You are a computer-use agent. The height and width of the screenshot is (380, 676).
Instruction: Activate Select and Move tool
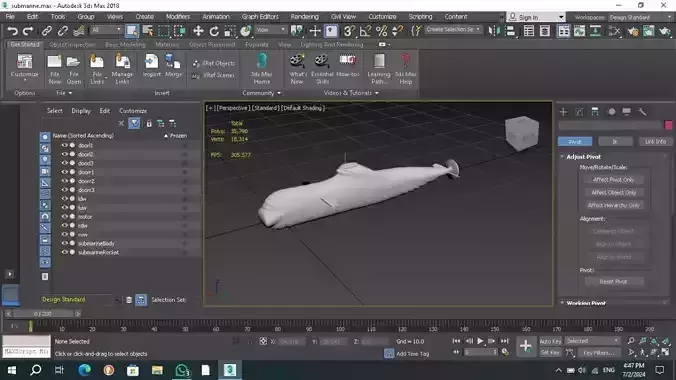point(198,31)
